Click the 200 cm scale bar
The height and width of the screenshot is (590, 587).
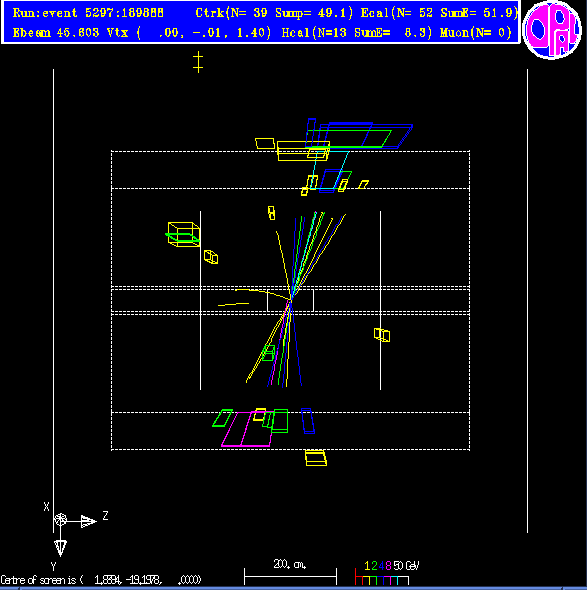[290, 576]
